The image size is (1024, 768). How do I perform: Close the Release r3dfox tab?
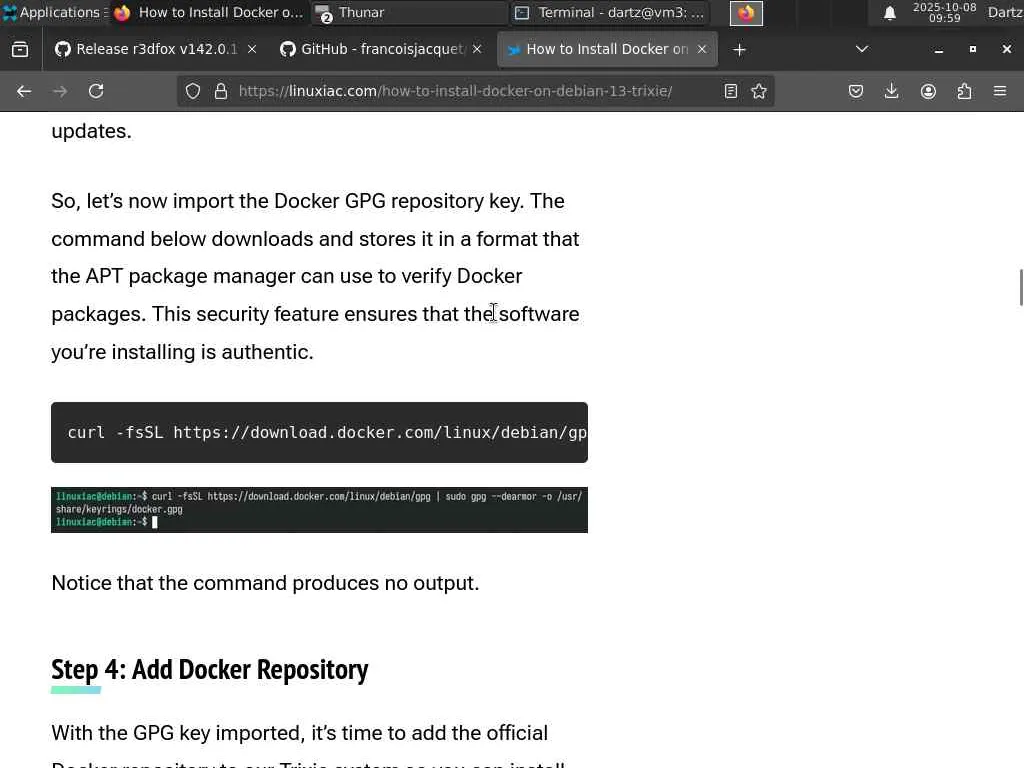tap(252, 50)
